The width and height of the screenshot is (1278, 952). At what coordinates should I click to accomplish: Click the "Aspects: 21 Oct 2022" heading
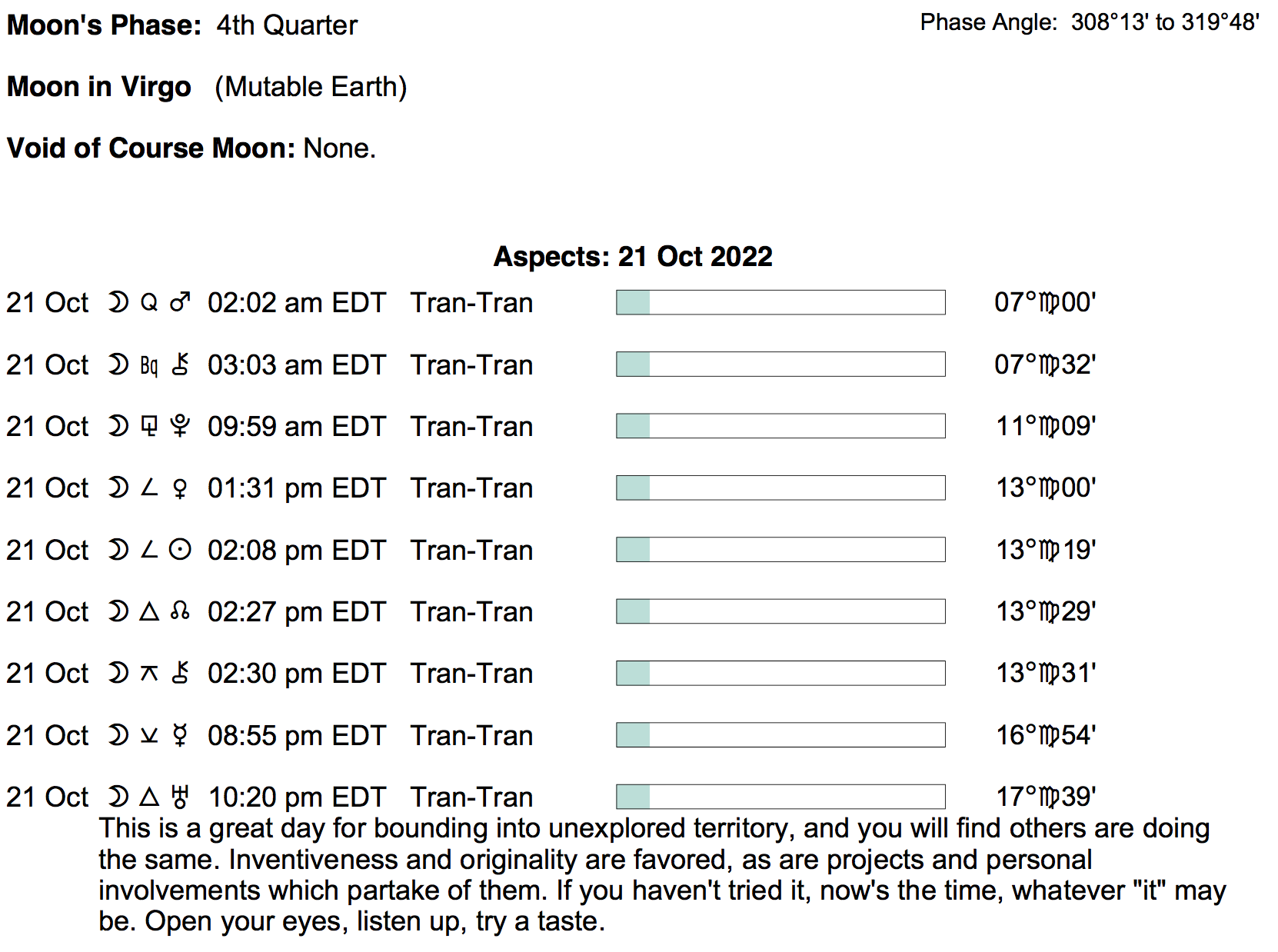[633, 257]
